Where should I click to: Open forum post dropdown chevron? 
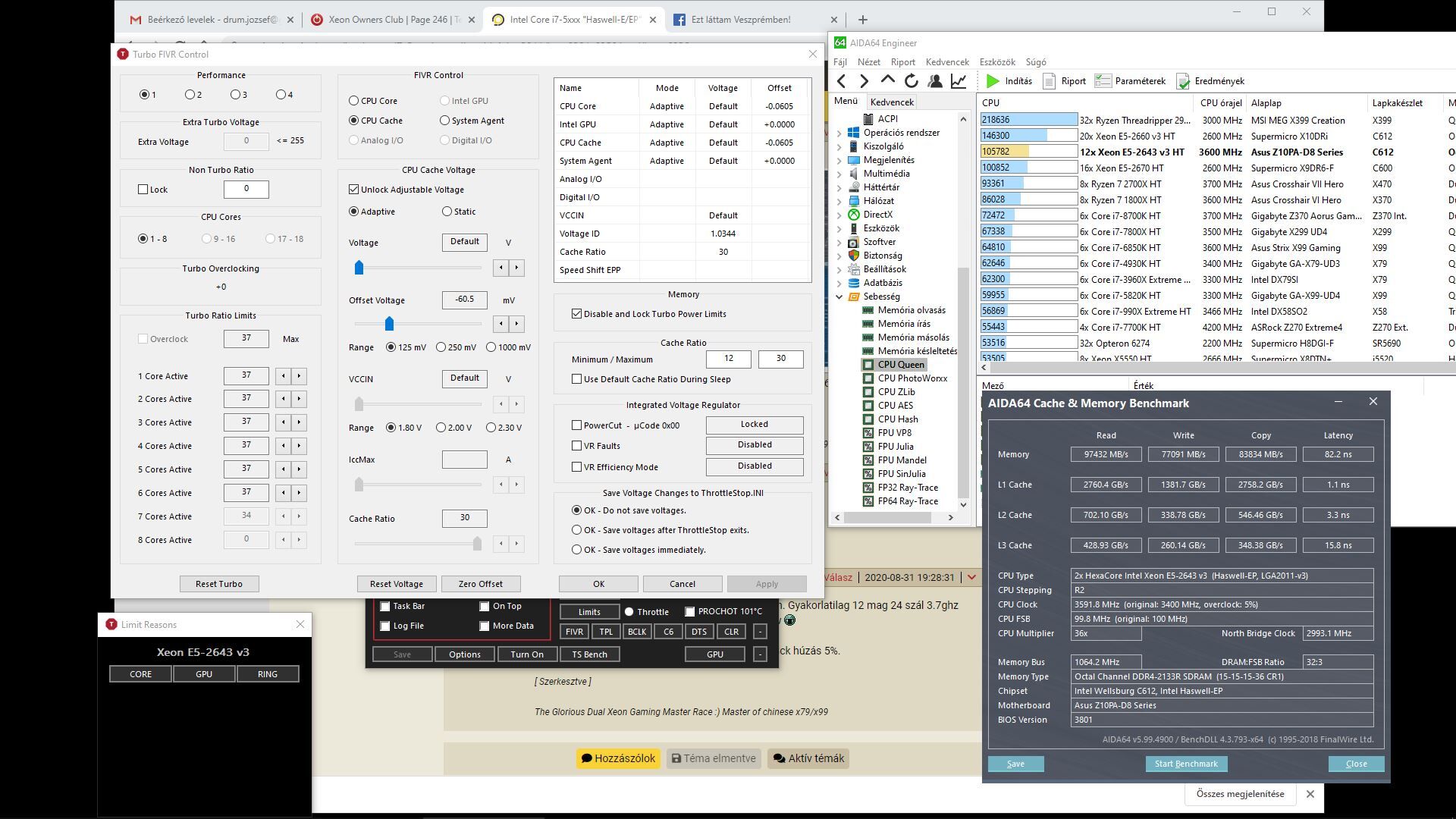(x=971, y=578)
